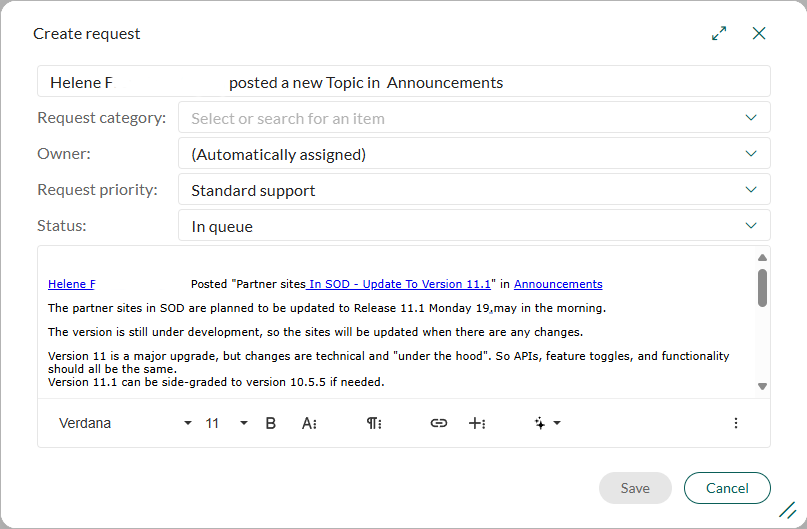Screen dimensions: 807x529
Task: Follow the Announcements link in message body
Action: pos(558,284)
